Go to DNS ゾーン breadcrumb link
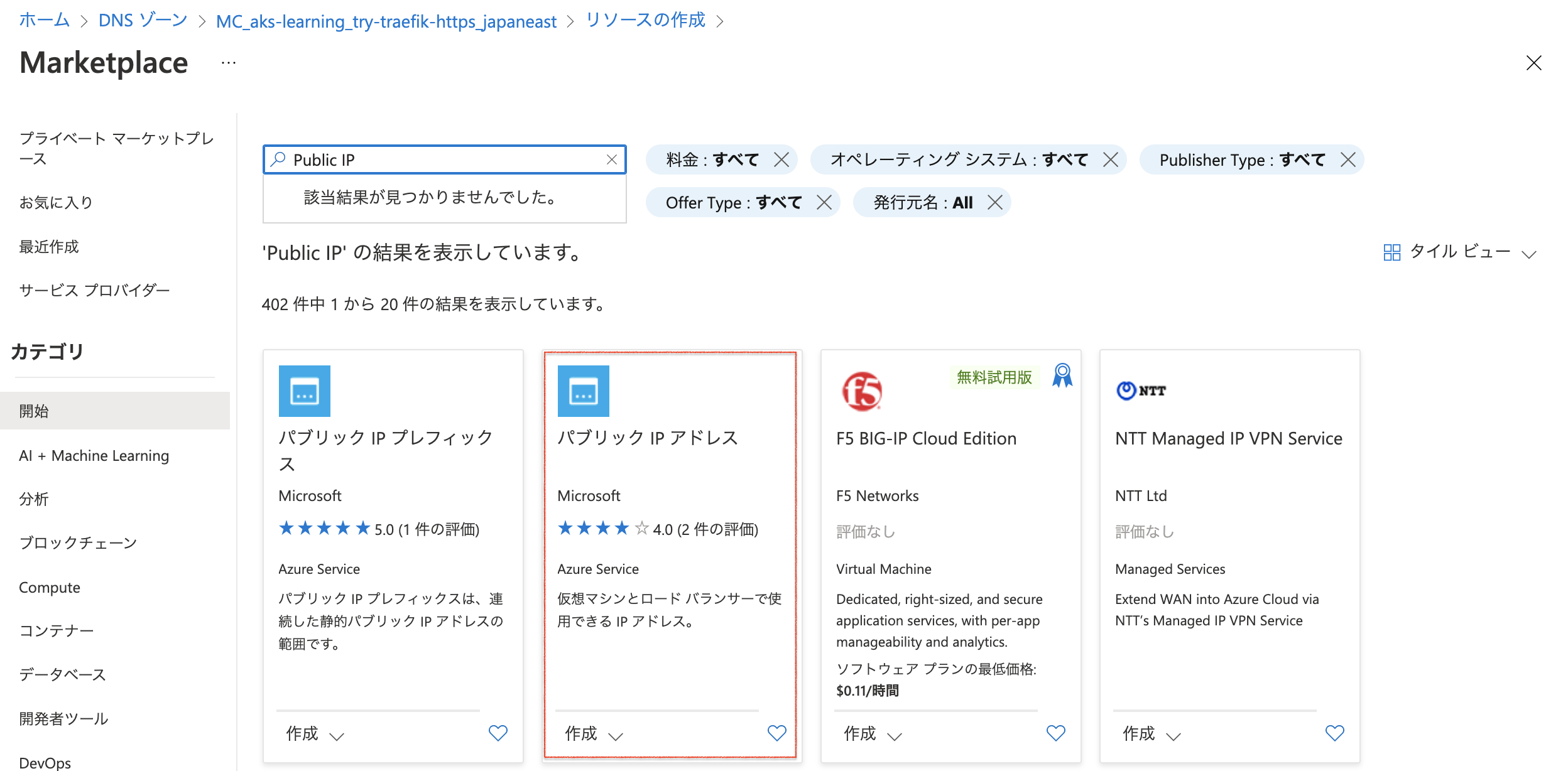The width and height of the screenshot is (1568, 771). coord(143,21)
